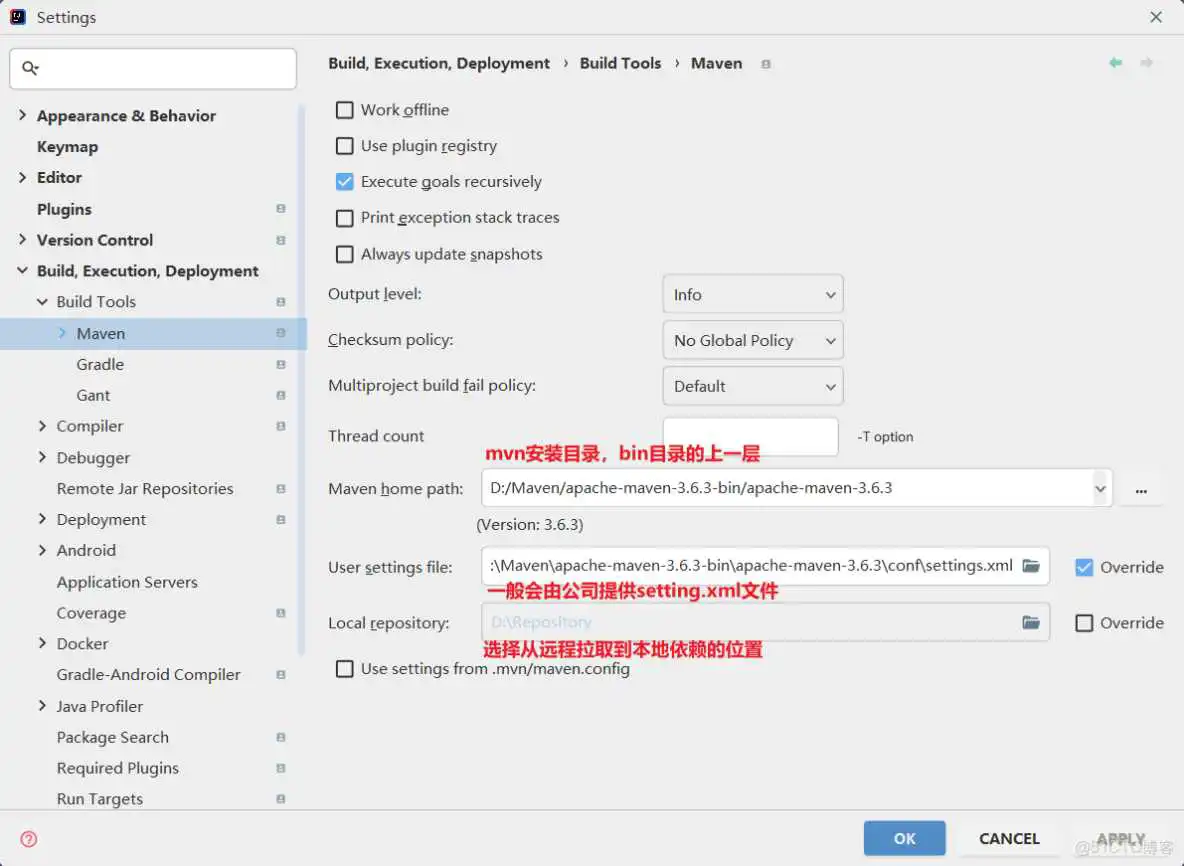Screen dimensions: 1184x866
Task: Click the back navigation arrow at top right
Action: pyautogui.click(x=1115, y=62)
